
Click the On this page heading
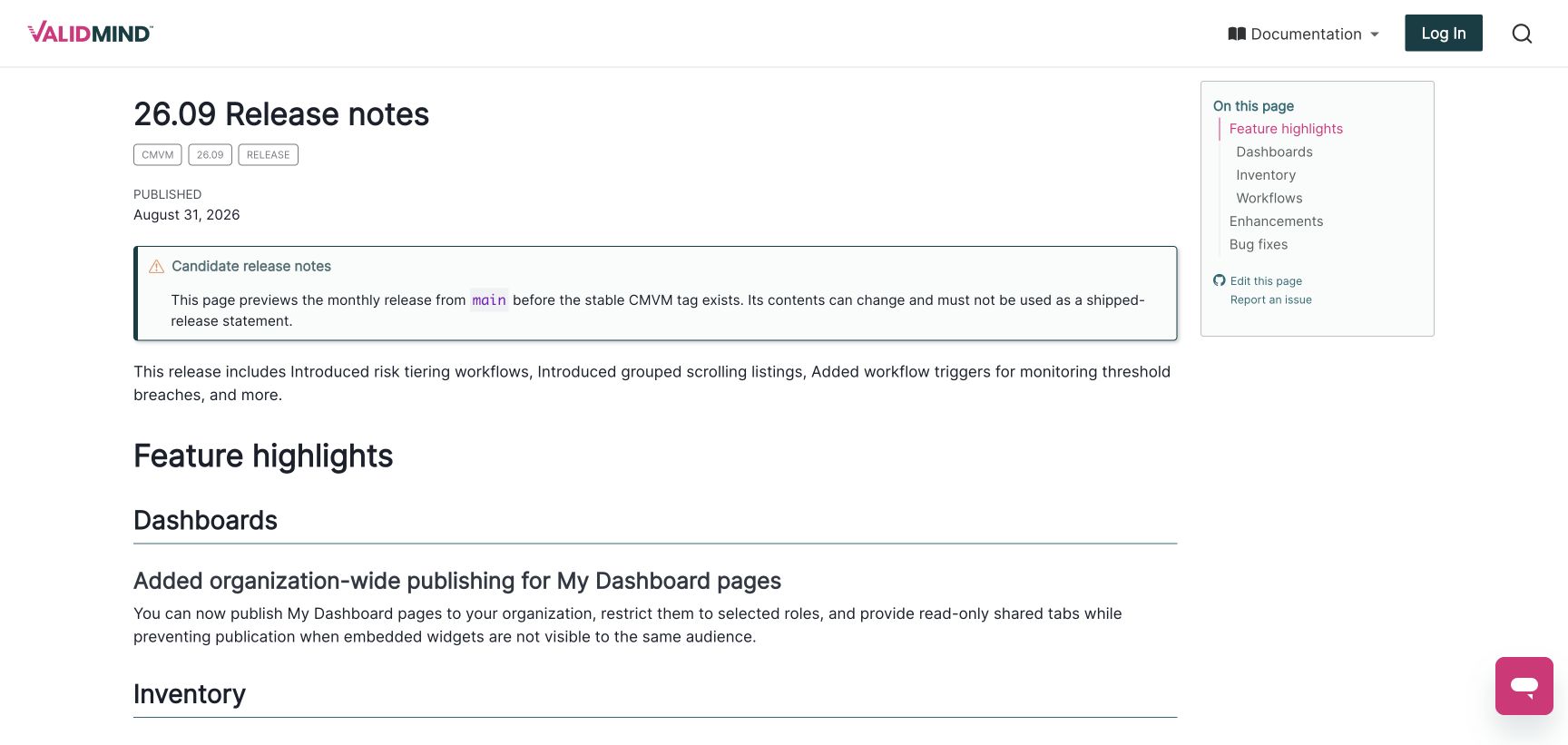(1253, 106)
